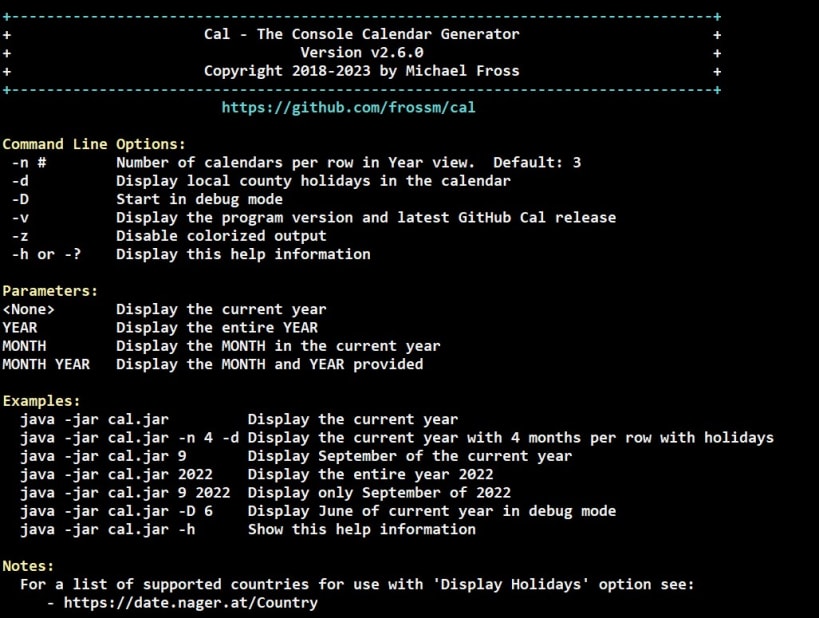Select the 'java -jar cal.jar -h' example
The height and width of the screenshot is (618, 819).
coord(108,529)
